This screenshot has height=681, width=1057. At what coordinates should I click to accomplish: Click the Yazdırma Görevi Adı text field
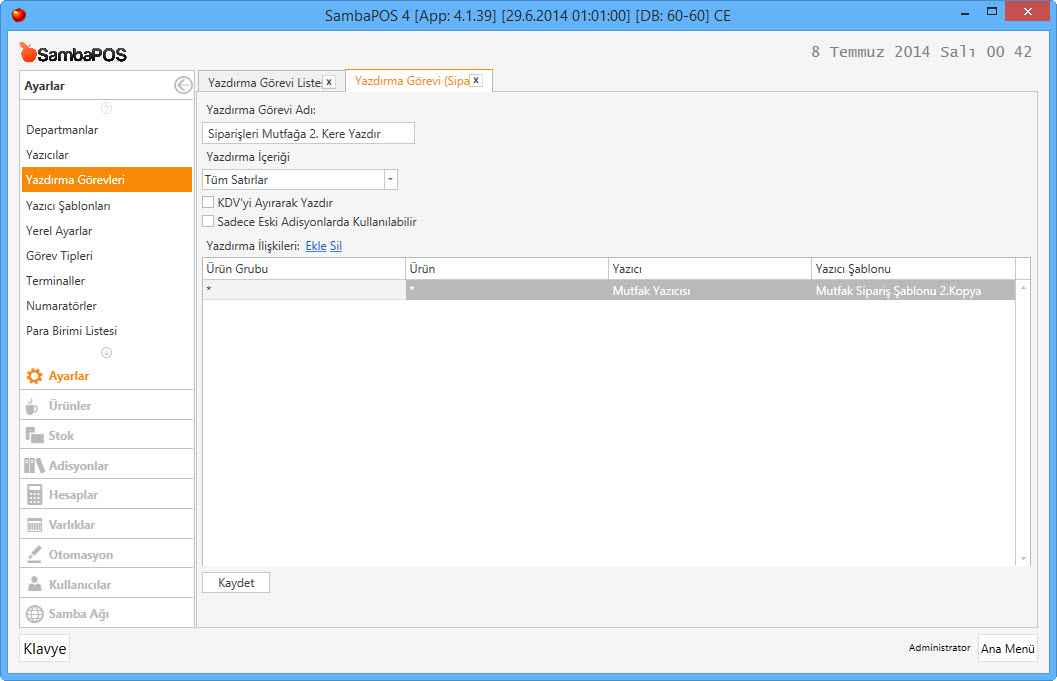click(x=308, y=134)
